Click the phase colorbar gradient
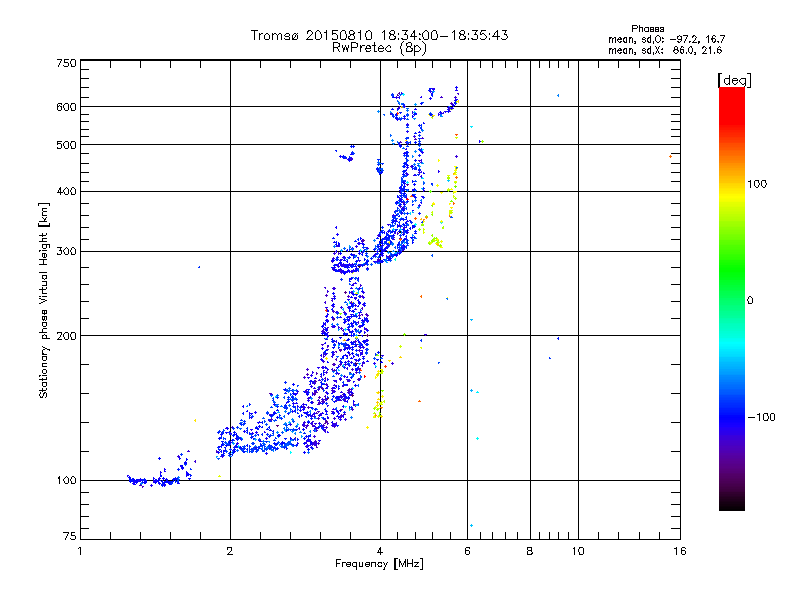 [x=732, y=298]
